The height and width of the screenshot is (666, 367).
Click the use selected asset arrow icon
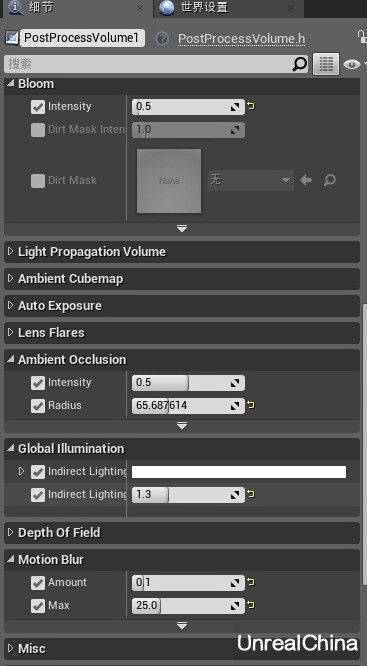pyautogui.click(x=306, y=180)
